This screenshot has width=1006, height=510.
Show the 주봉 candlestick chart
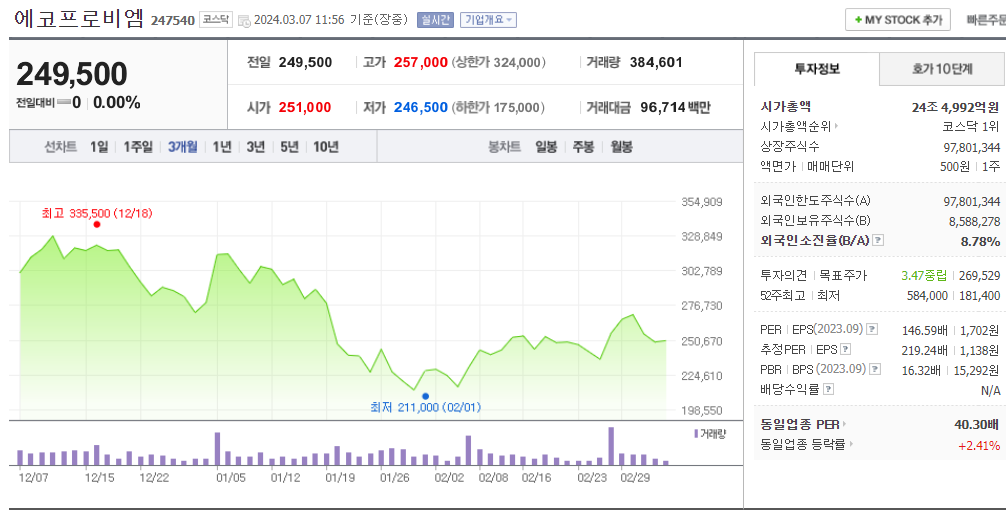pyautogui.click(x=583, y=147)
